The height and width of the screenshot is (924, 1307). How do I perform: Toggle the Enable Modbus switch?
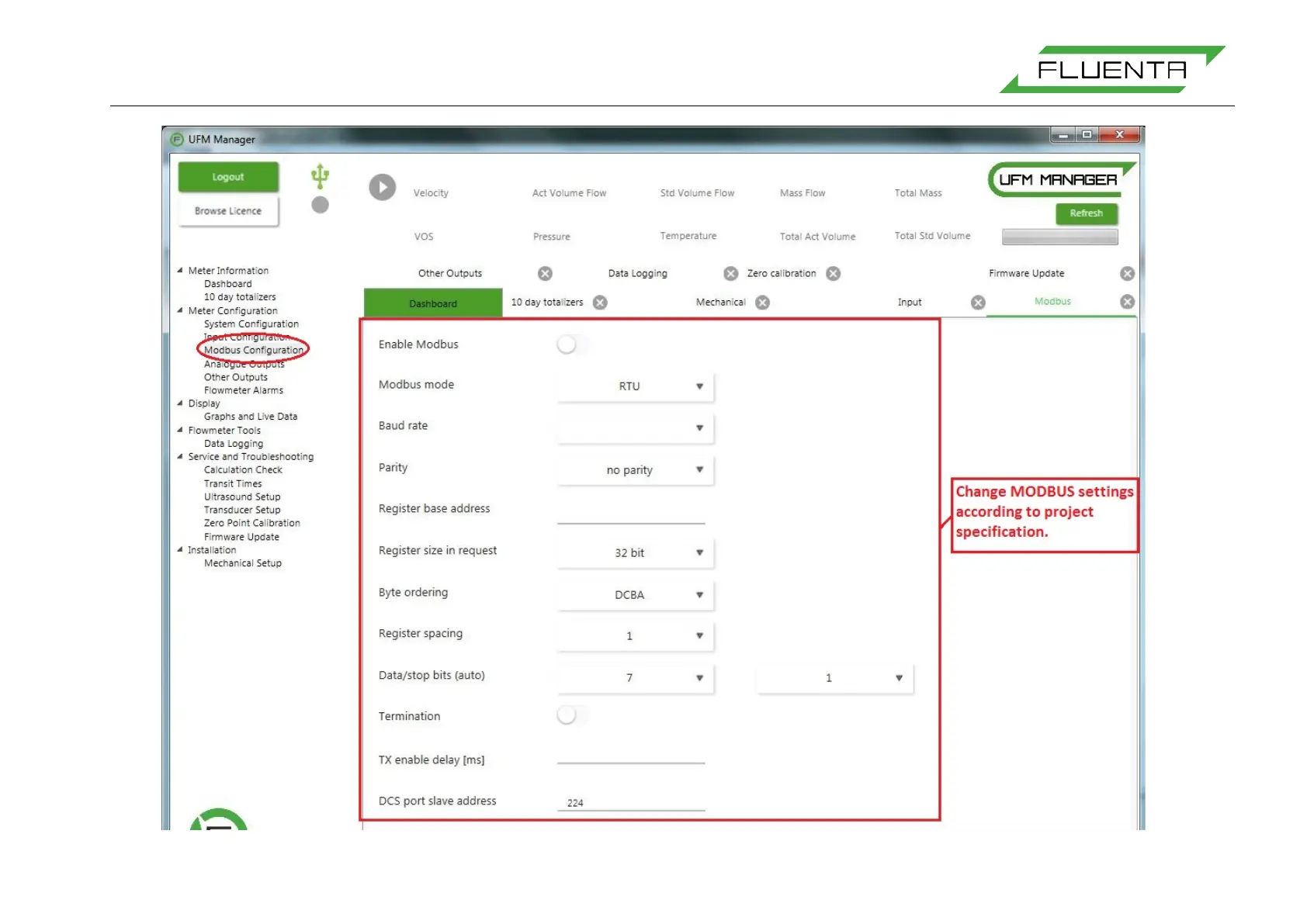[572, 344]
